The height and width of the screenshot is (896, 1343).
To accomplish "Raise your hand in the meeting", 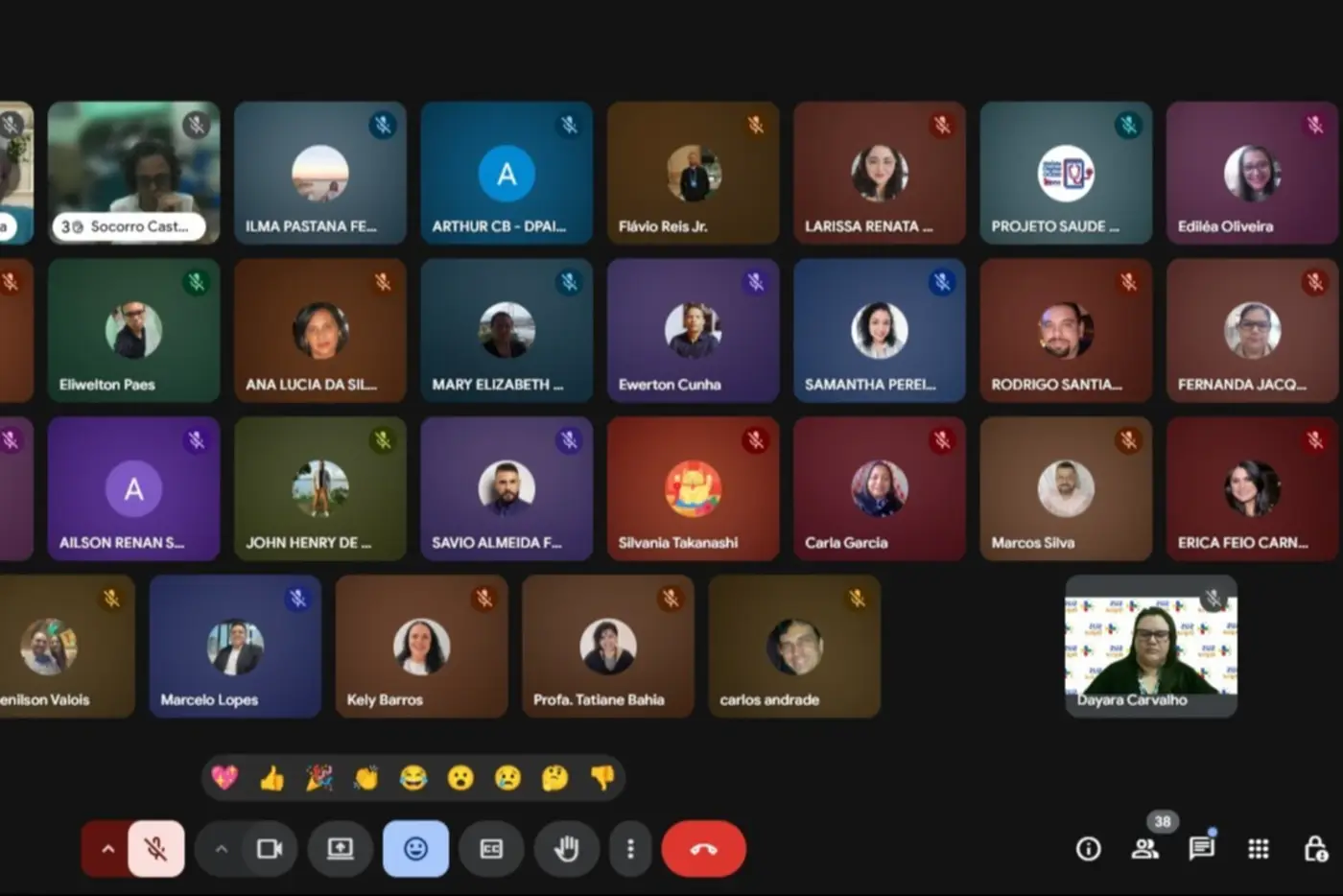I will (566, 849).
